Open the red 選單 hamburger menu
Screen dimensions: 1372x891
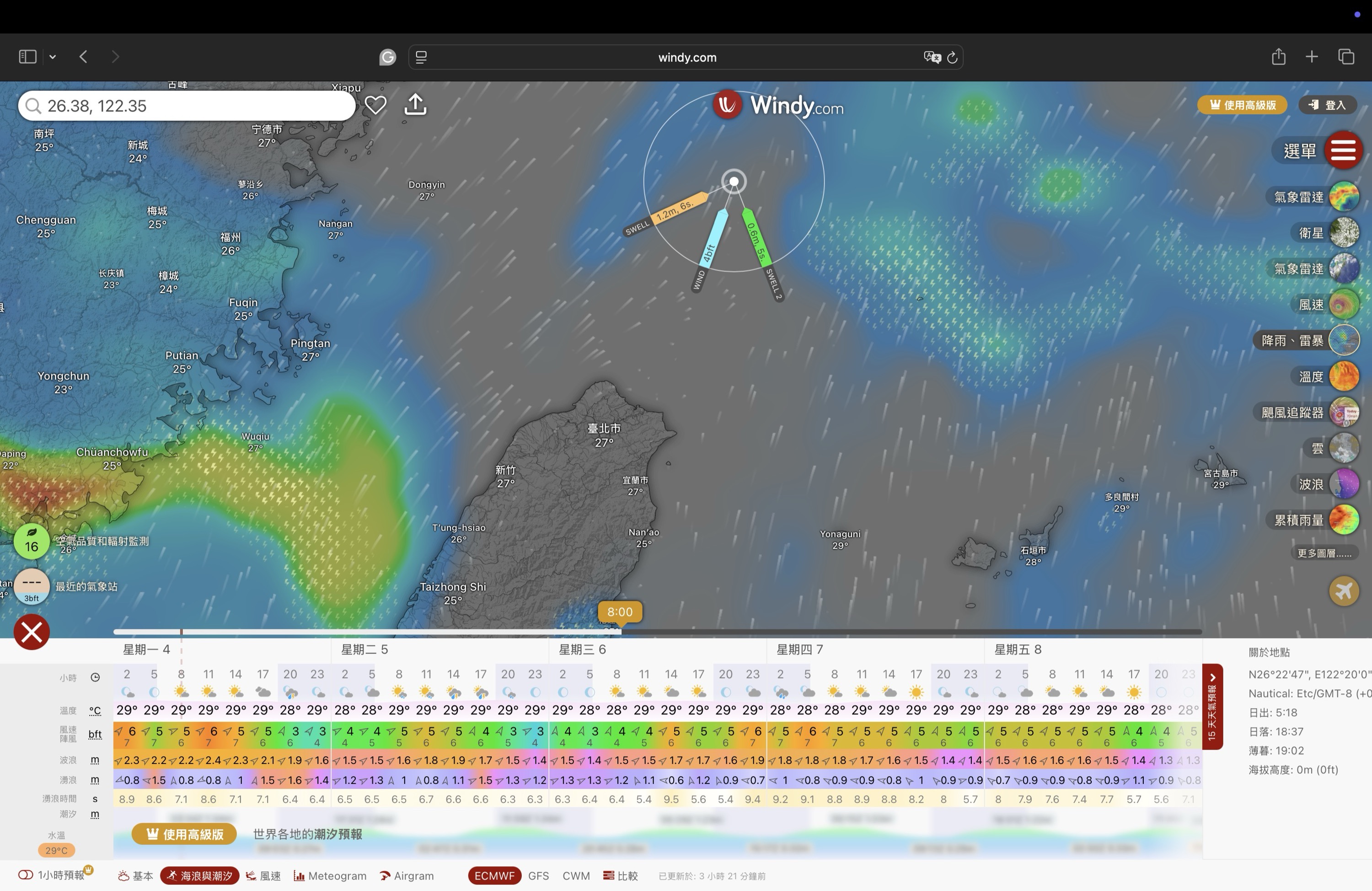(1343, 150)
